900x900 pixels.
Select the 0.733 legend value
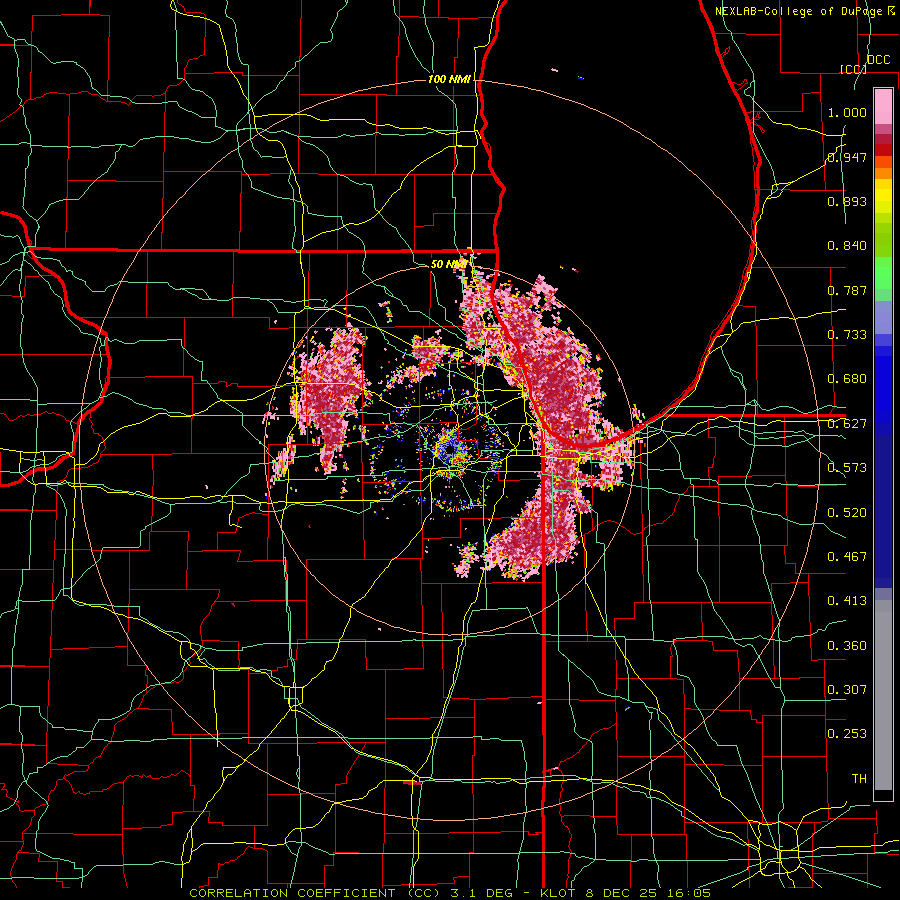847,335
